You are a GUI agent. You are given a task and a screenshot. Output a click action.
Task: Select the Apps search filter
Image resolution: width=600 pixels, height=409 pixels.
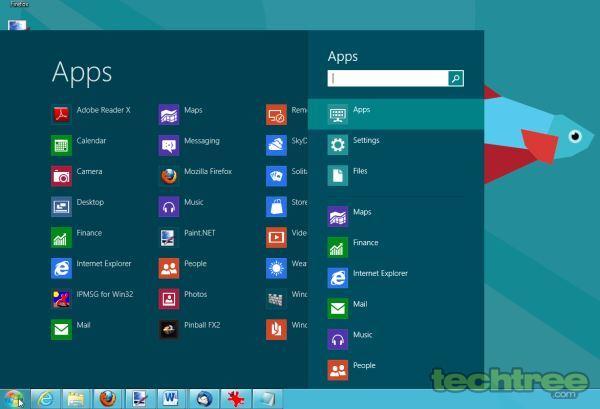pos(396,114)
